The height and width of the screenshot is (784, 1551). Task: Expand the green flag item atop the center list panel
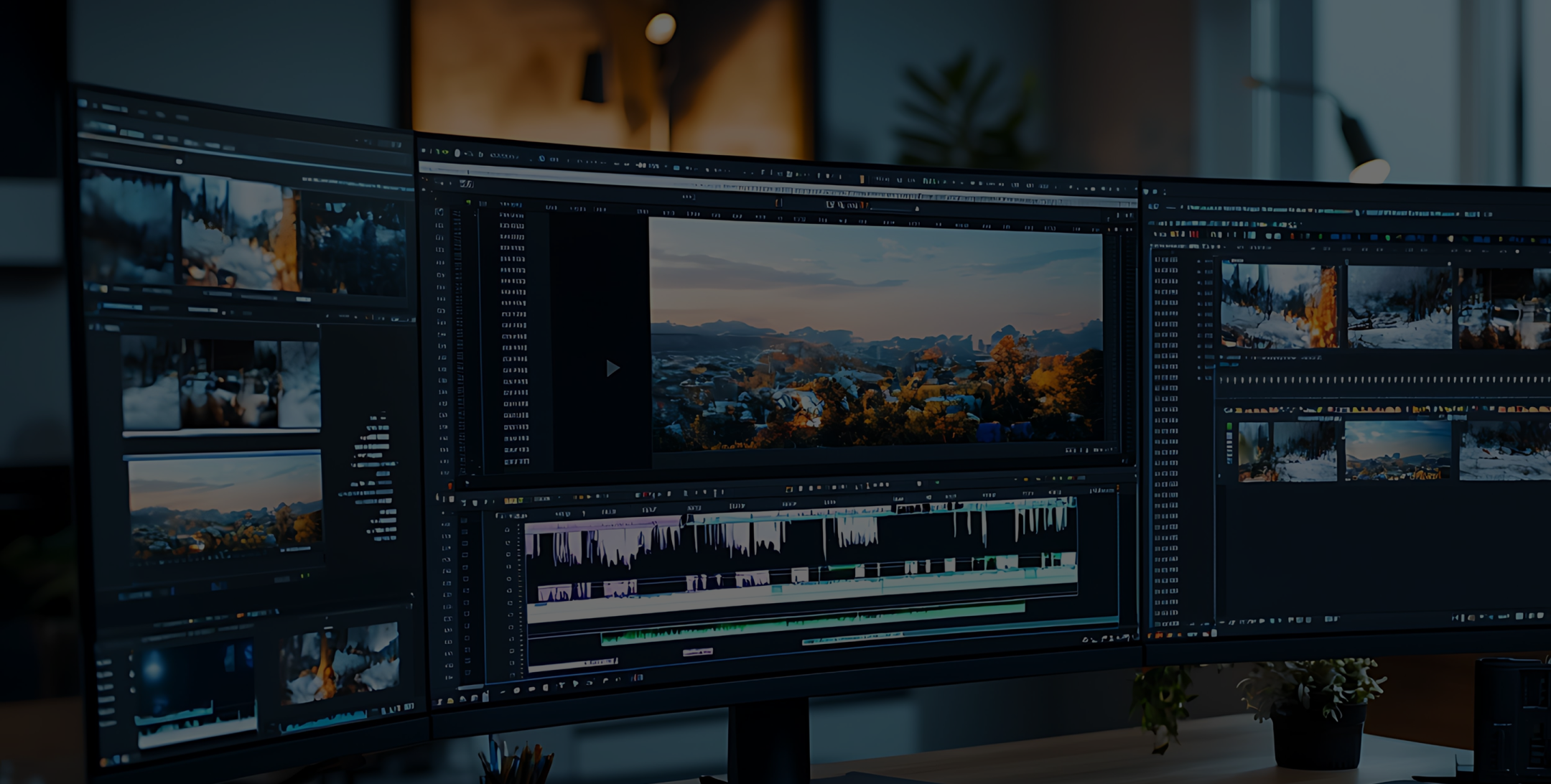click(x=468, y=203)
